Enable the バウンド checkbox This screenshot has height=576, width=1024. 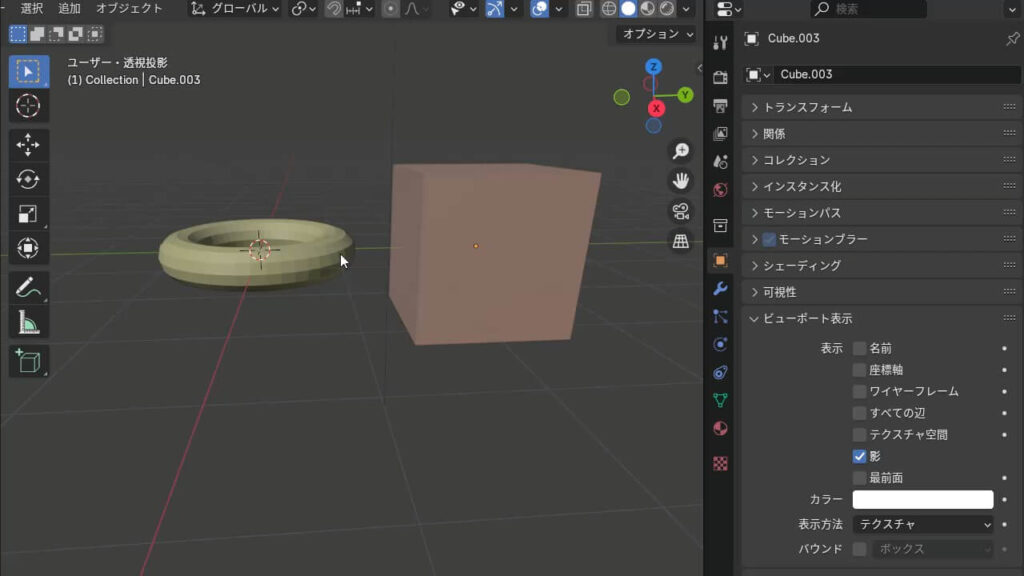tap(859, 549)
